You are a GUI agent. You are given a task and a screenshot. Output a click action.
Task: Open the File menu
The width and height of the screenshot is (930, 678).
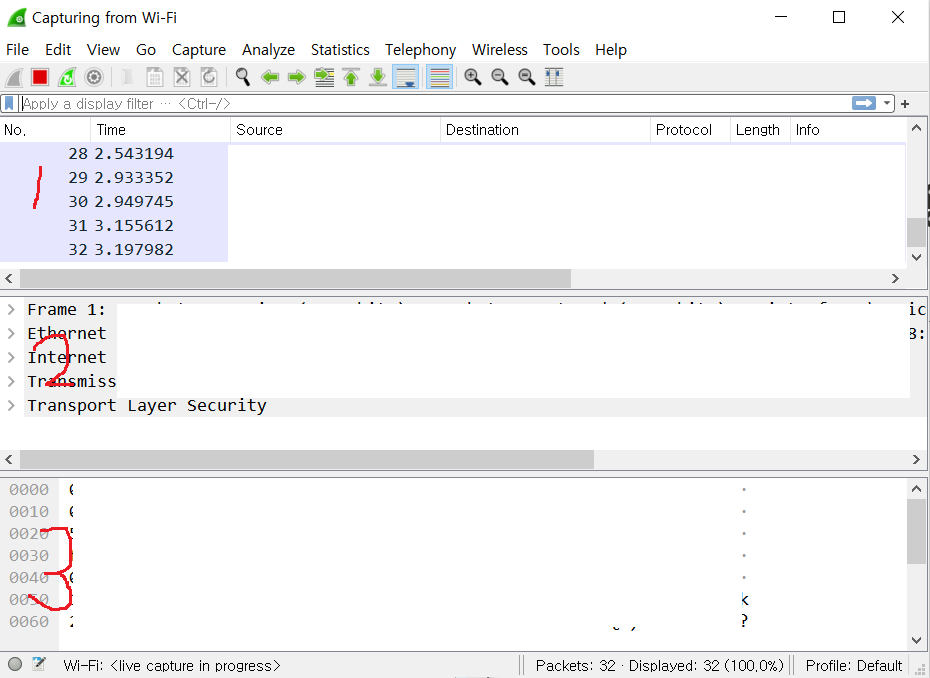17,50
